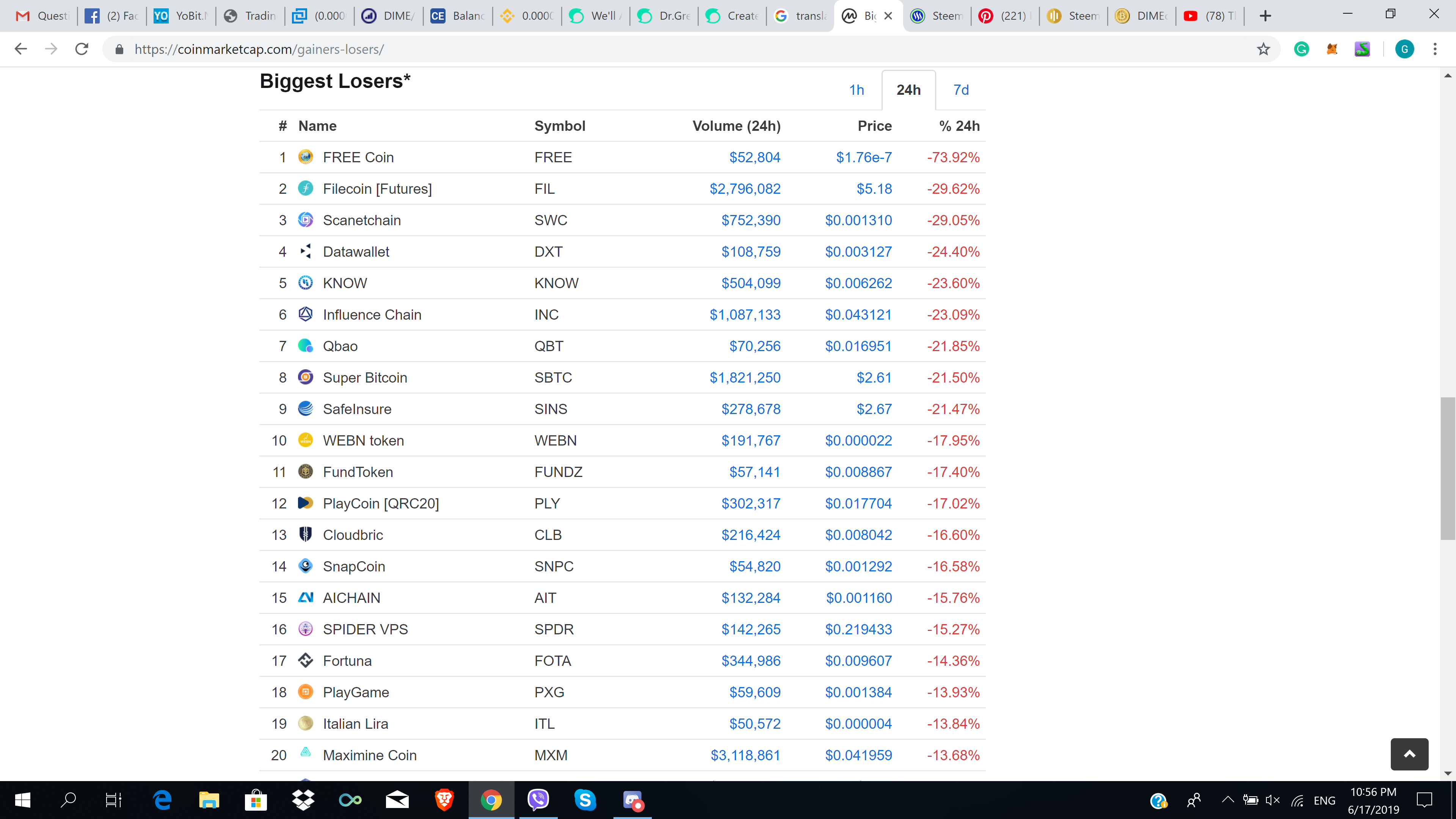Viewport: 1456px width, 819px height.
Task: Open the Chrome three-dot menu
Action: pyautogui.click(x=1434, y=49)
